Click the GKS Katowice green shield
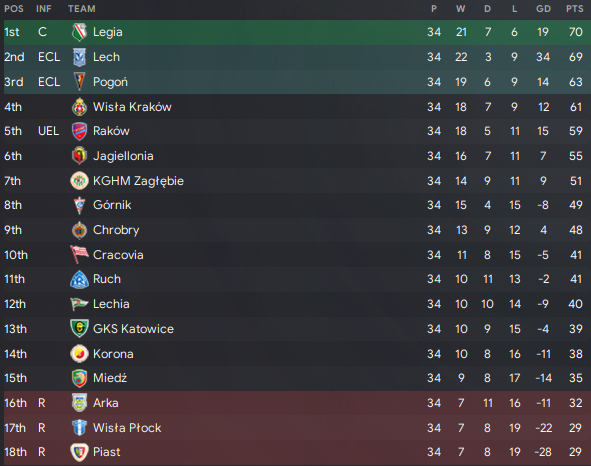The height and width of the screenshot is (466, 591). pos(79,328)
